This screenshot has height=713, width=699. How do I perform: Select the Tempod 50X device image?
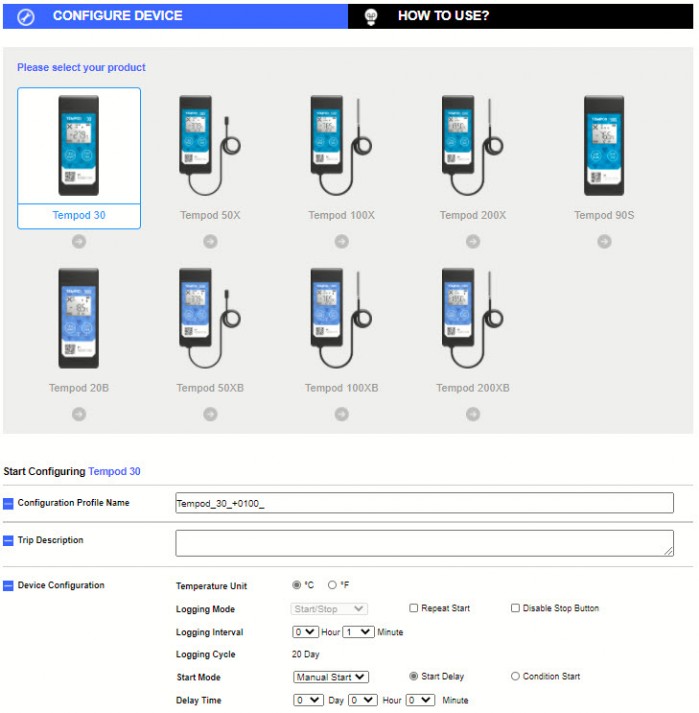tap(210, 146)
